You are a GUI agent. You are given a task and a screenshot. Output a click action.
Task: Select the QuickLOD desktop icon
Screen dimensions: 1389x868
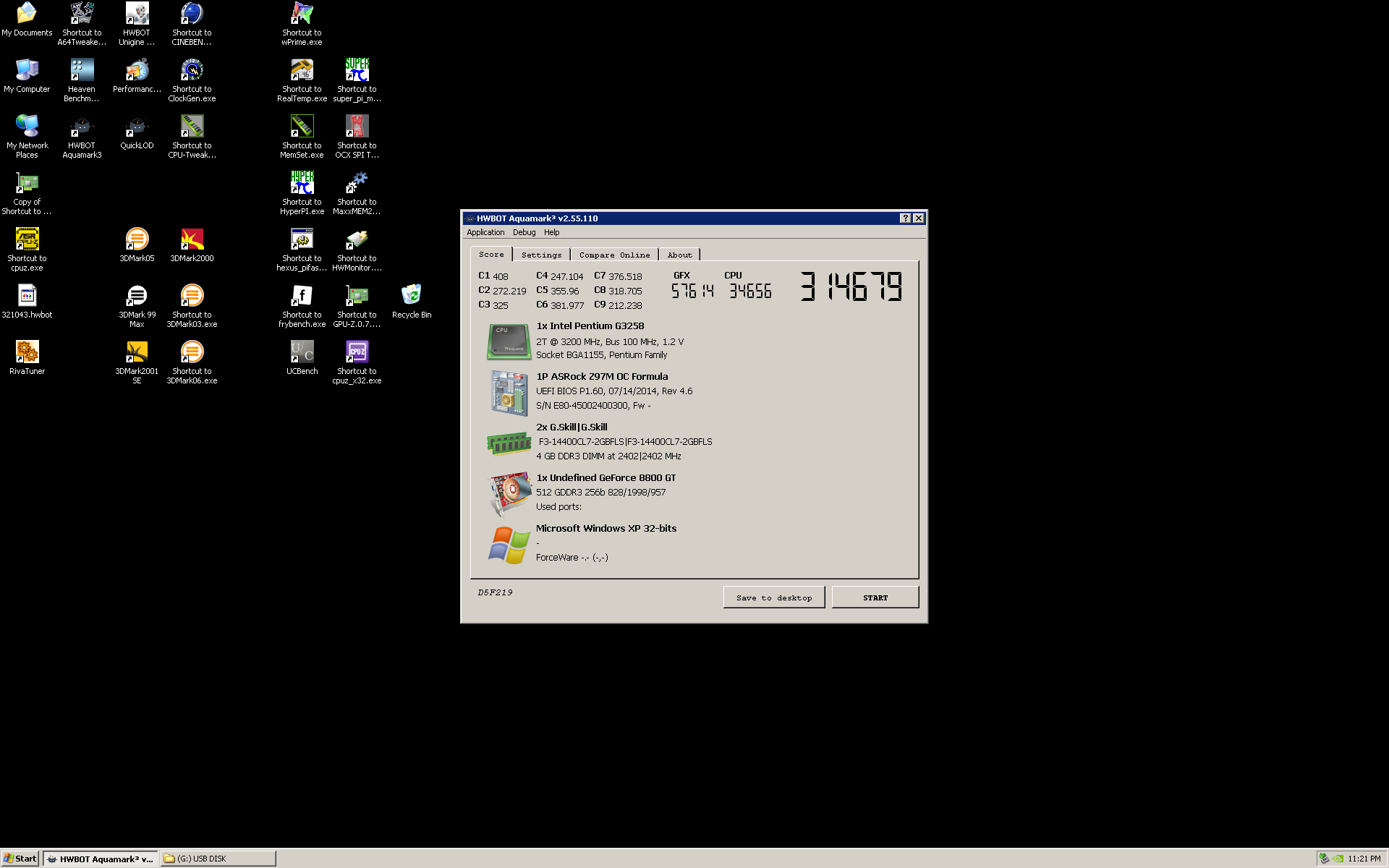point(137,133)
